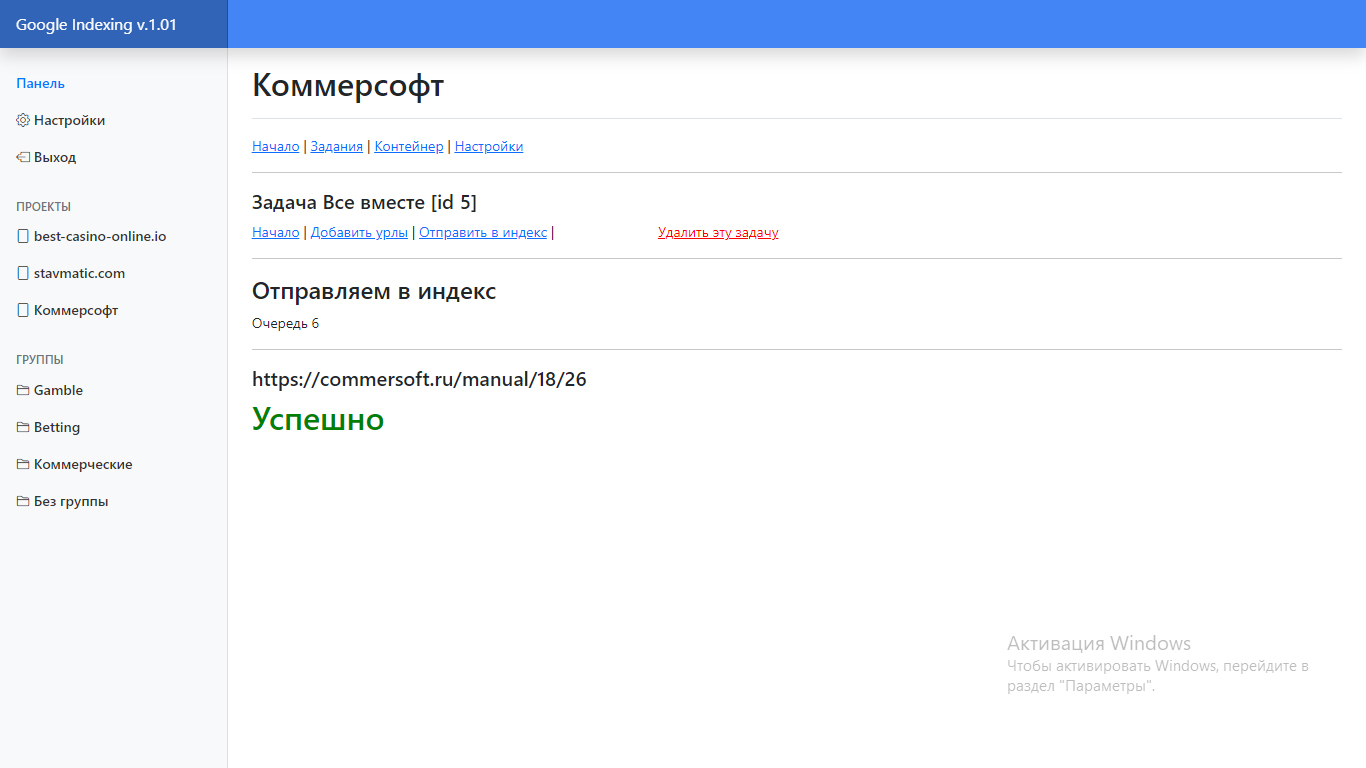The width and height of the screenshot is (1366, 768).
Task: Open Панель in the sidebar
Action: 40,83
